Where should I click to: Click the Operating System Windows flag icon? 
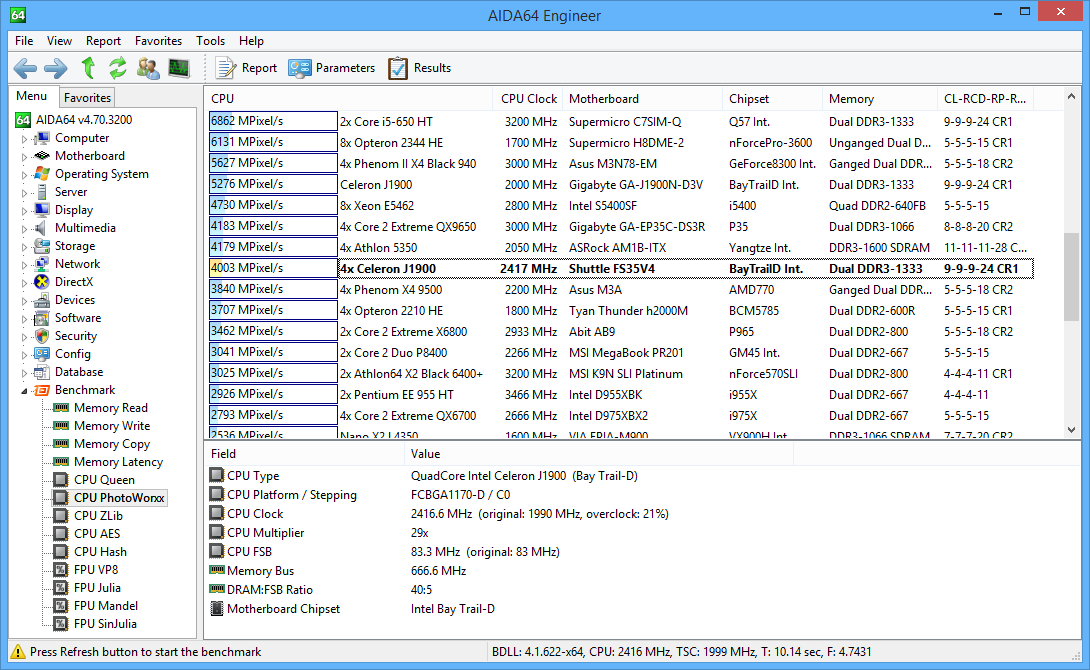pos(42,174)
